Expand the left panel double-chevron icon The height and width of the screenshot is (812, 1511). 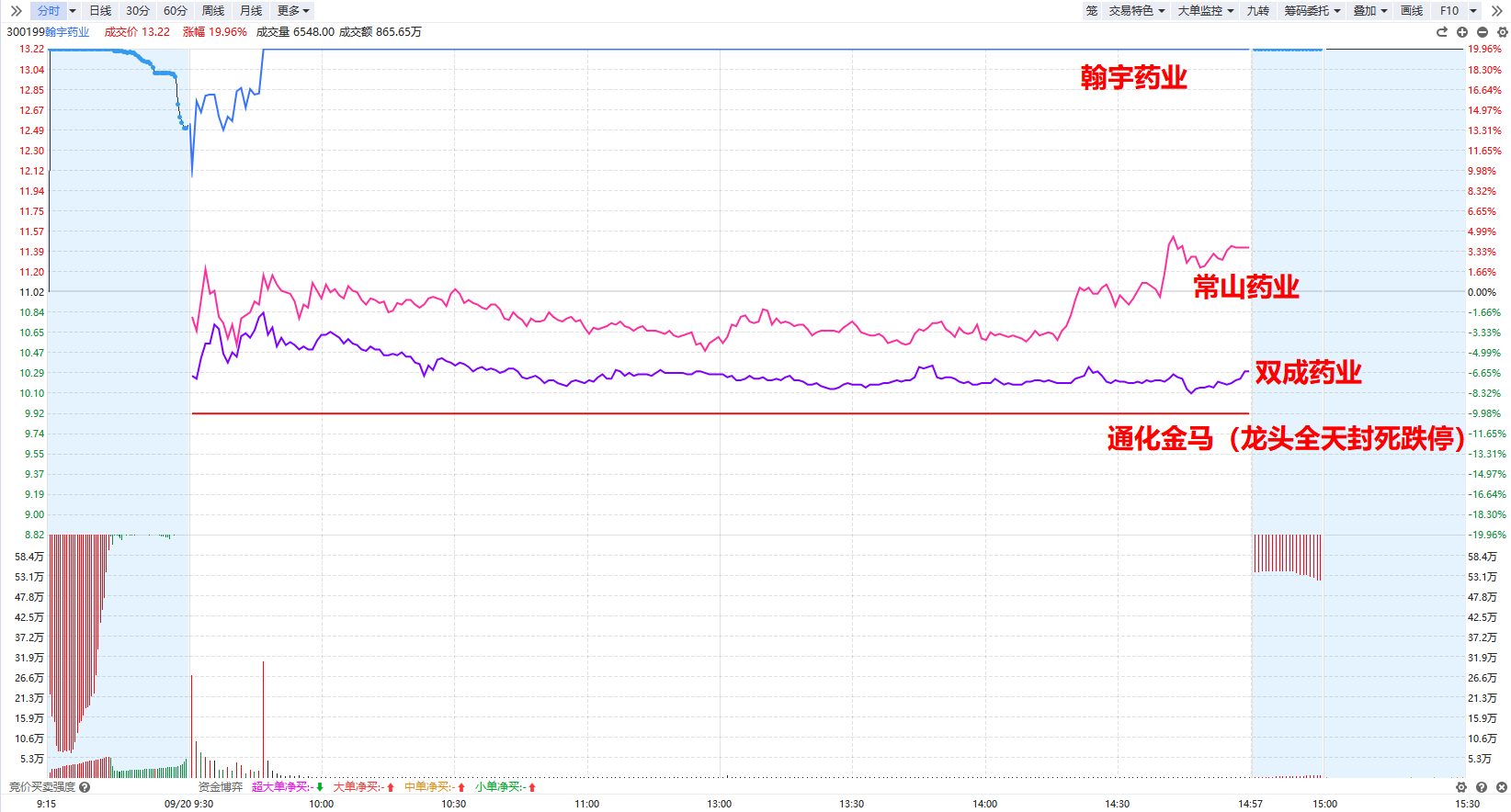pos(16,11)
